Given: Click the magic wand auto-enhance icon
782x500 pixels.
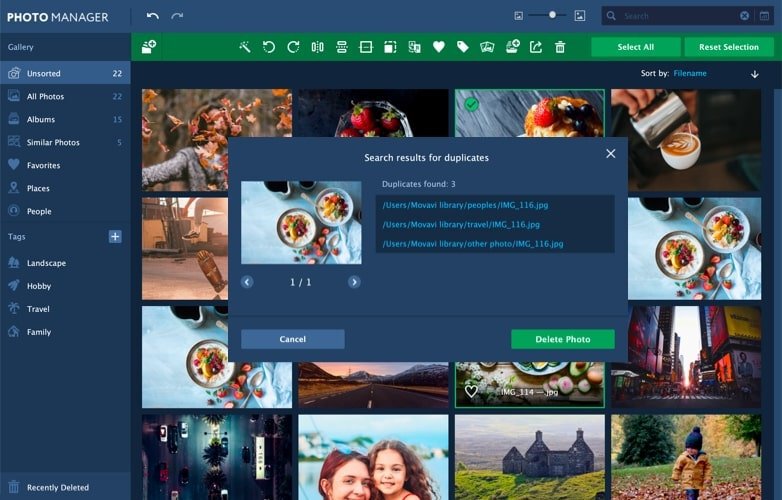Looking at the screenshot, I should (x=244, y=47).
